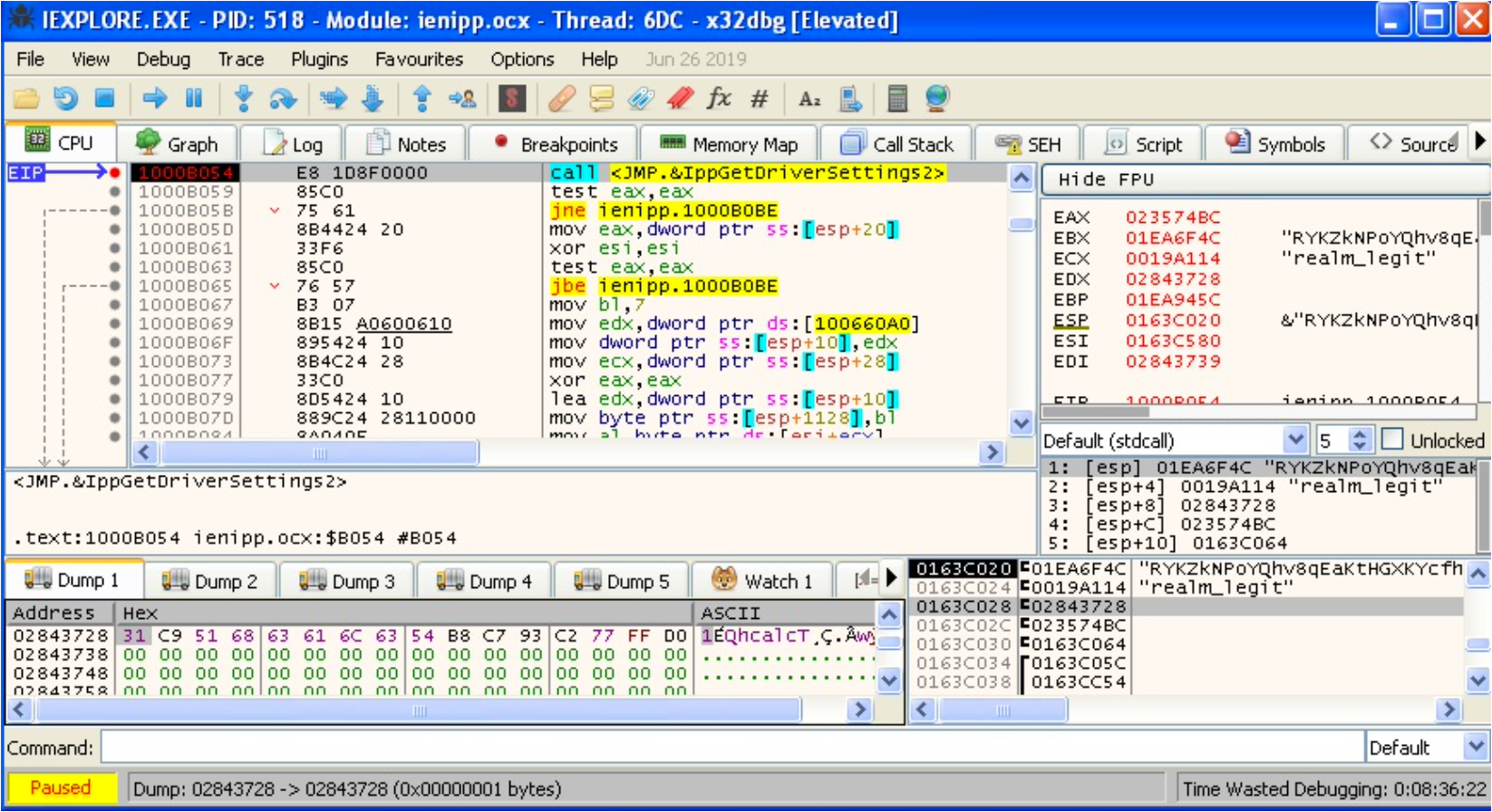Switch to the Memory Map tab

coord(729,144)
